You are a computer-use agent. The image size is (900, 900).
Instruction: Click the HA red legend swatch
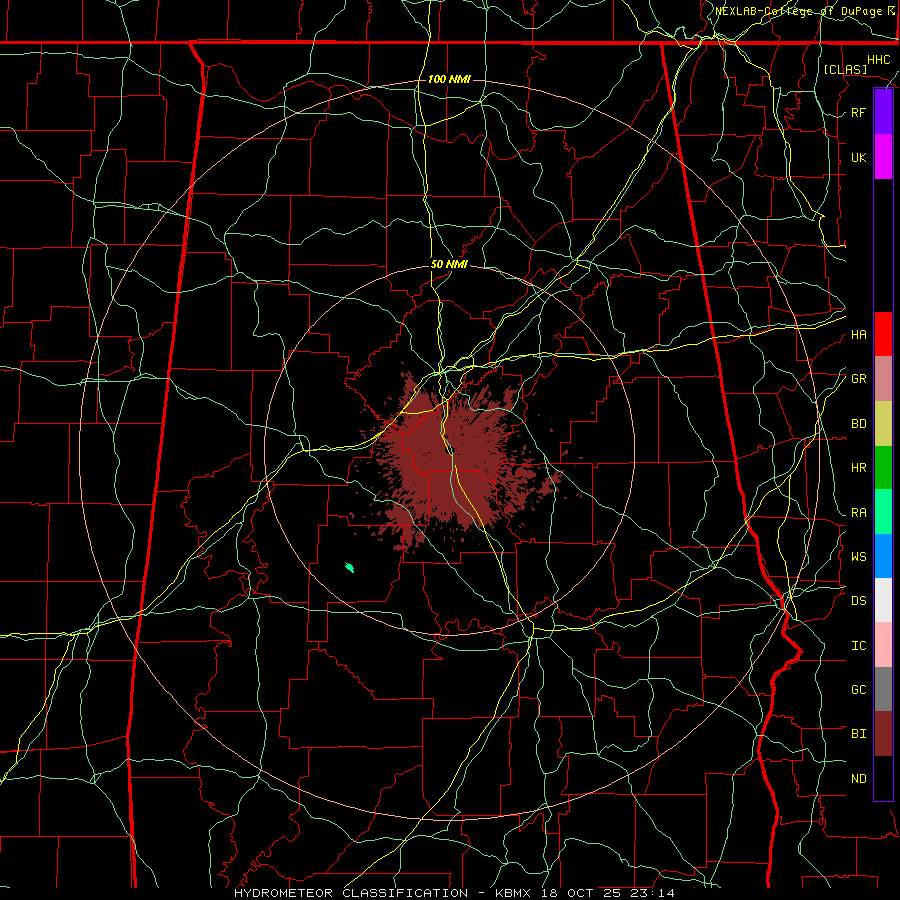tap(883, 334)
